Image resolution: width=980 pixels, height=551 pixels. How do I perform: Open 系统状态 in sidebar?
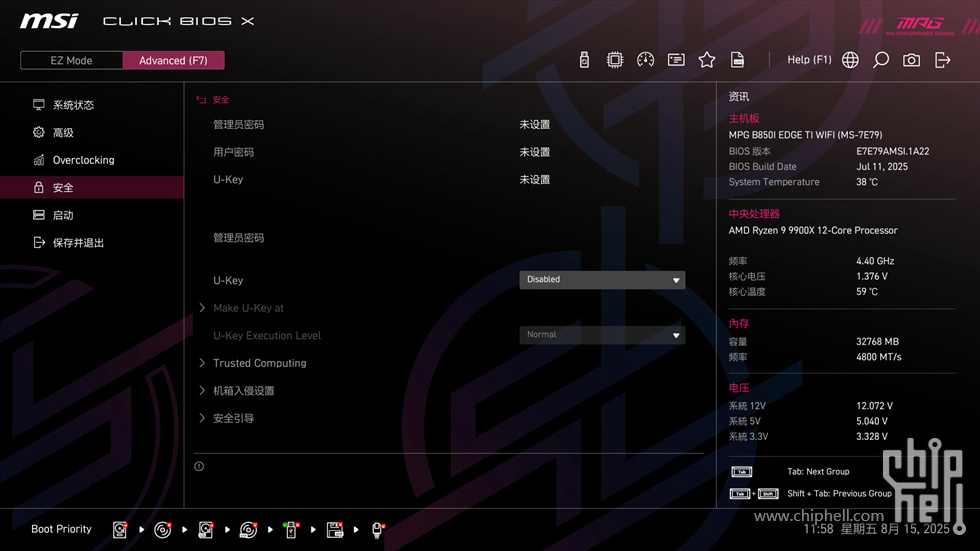pyautogui.click(x=91, y=105)
